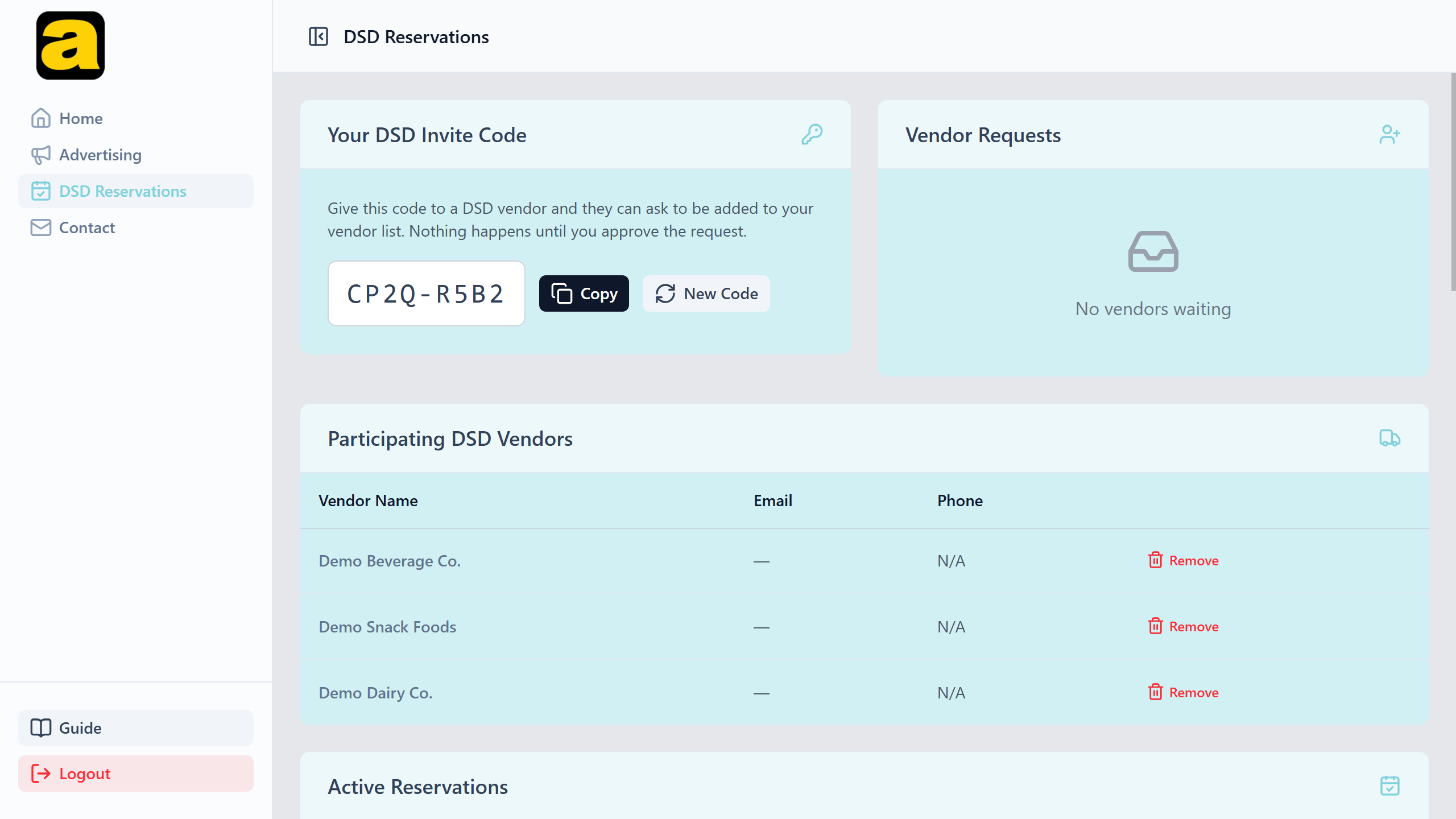The height and width of the screenshot is (819, 1456).
Task: Click the 'Active Reservations' heading
Action: click(x=418, y=787)
